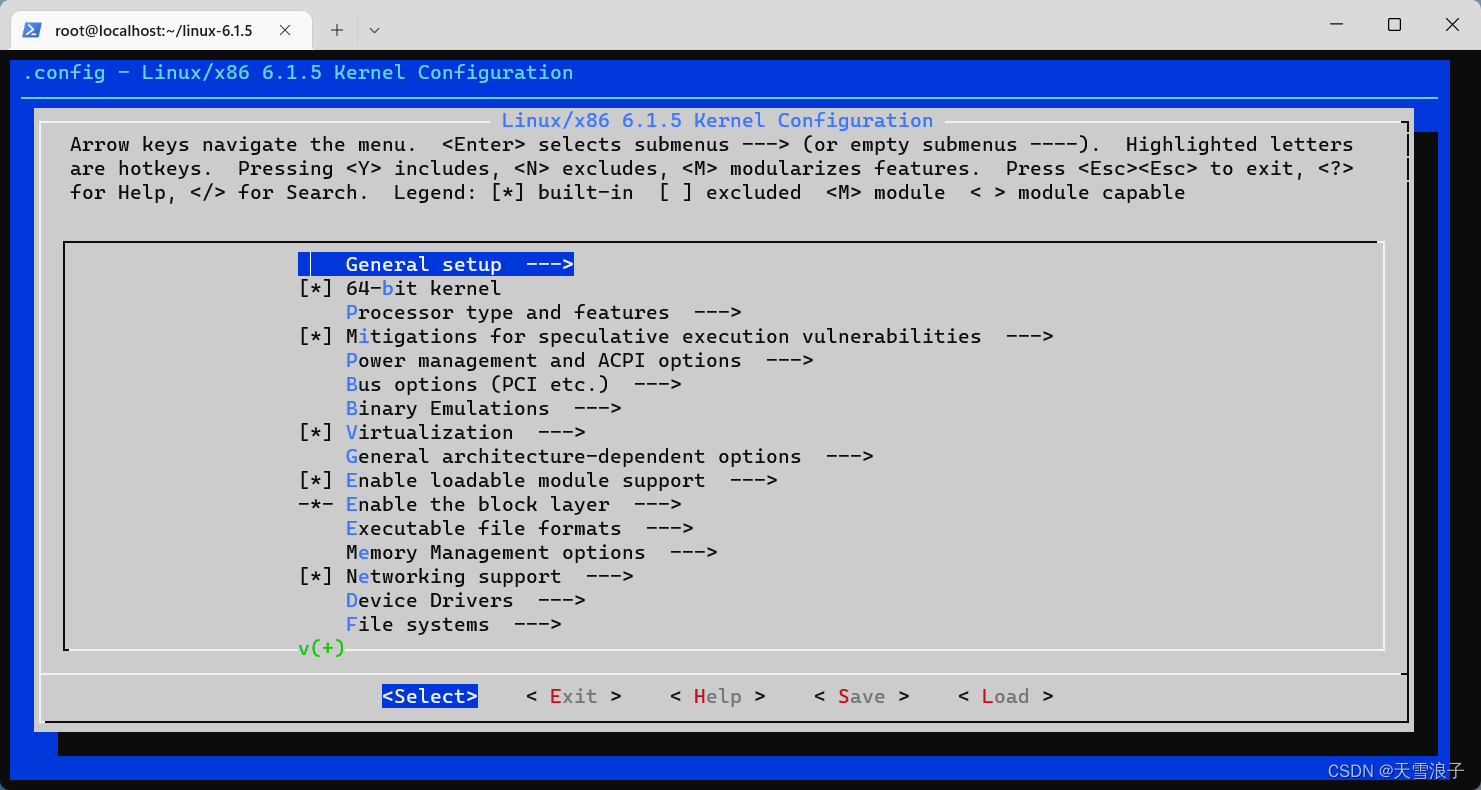
Task: Minimize the terminal window
Action: (1335, 24)
